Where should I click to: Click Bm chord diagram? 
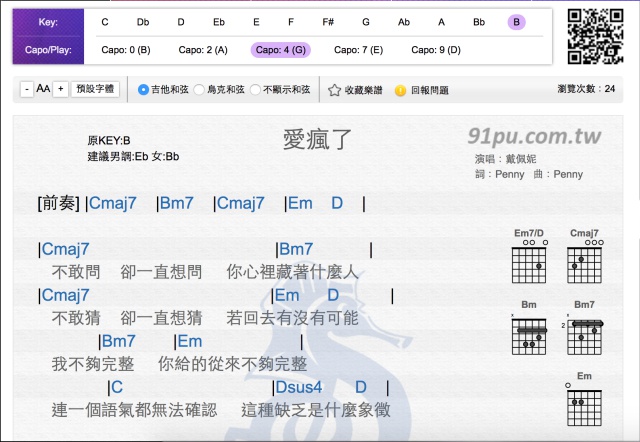(529, 327)
